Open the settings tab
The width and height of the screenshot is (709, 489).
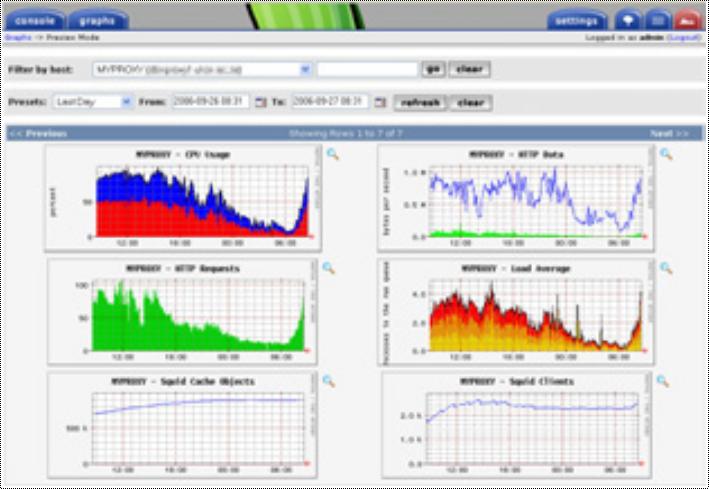click(577, 20)
